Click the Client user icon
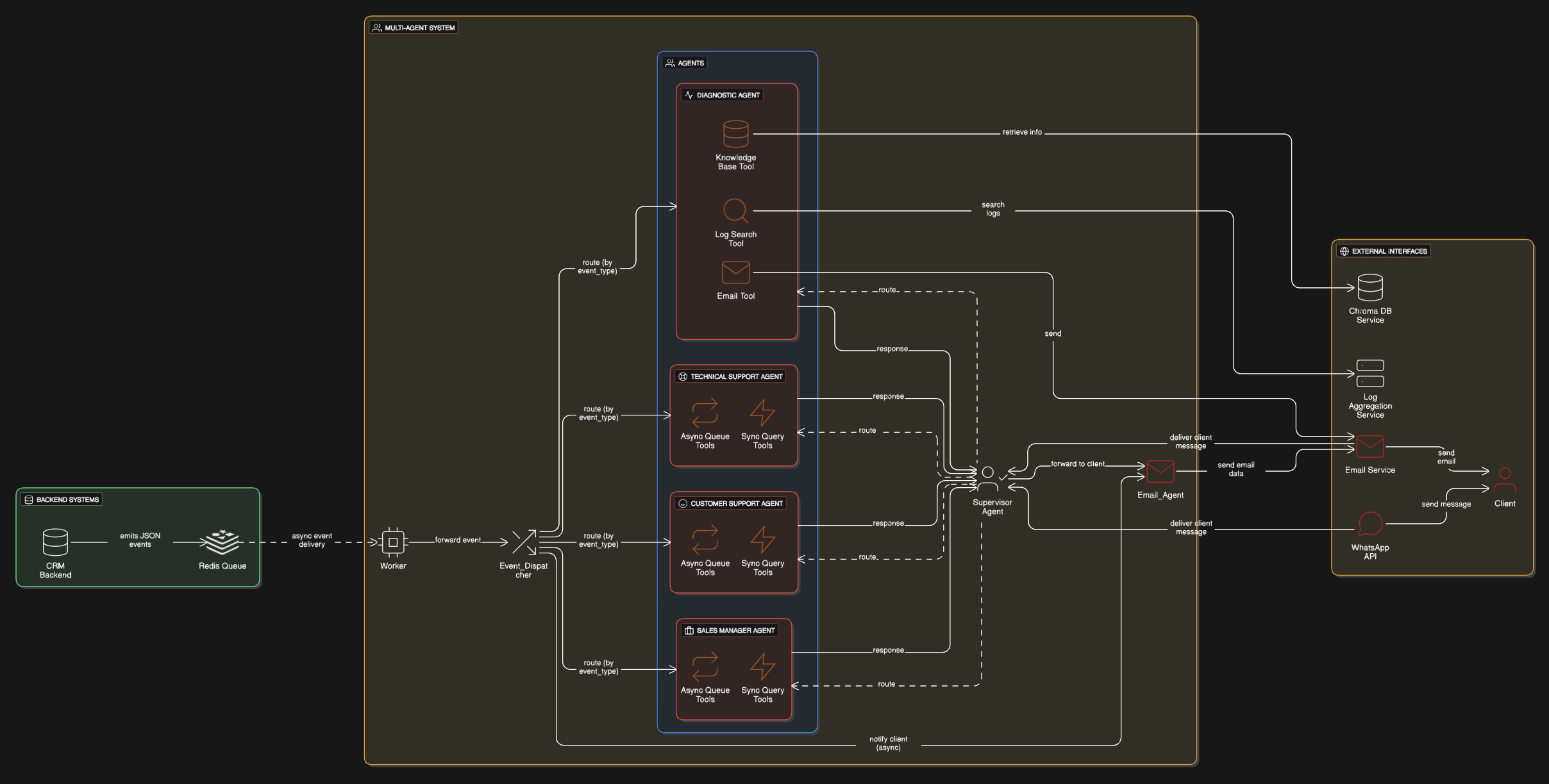The image size is (1549, 784). click(1505, 480)
